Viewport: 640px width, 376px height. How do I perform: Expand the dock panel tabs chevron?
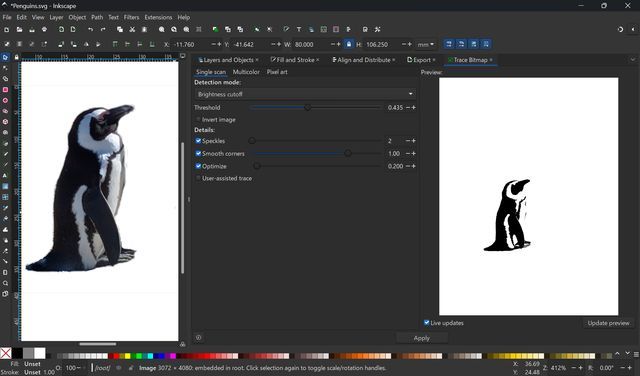point(633,60)
